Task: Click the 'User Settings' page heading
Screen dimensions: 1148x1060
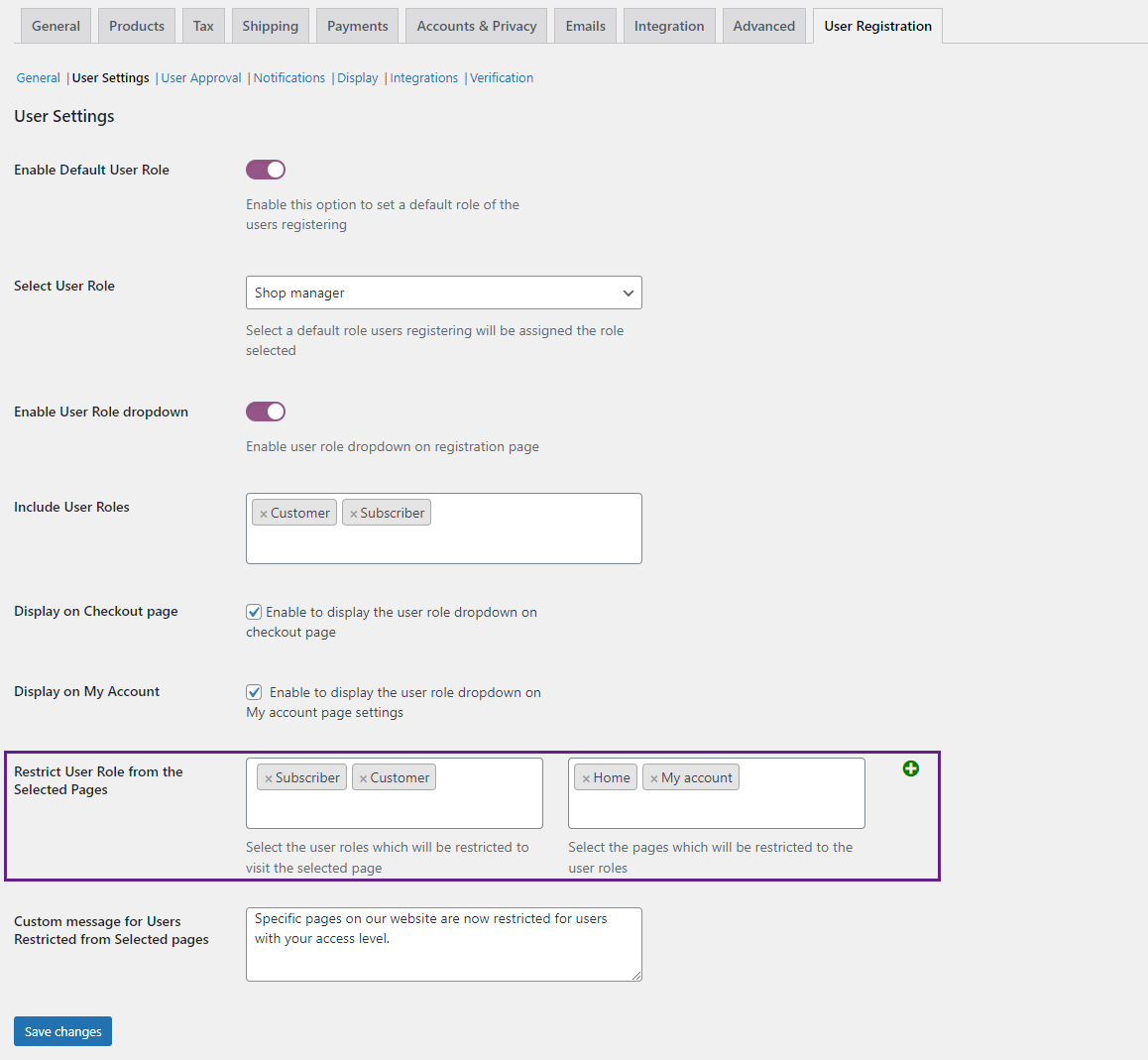Action: pos(64,116)
